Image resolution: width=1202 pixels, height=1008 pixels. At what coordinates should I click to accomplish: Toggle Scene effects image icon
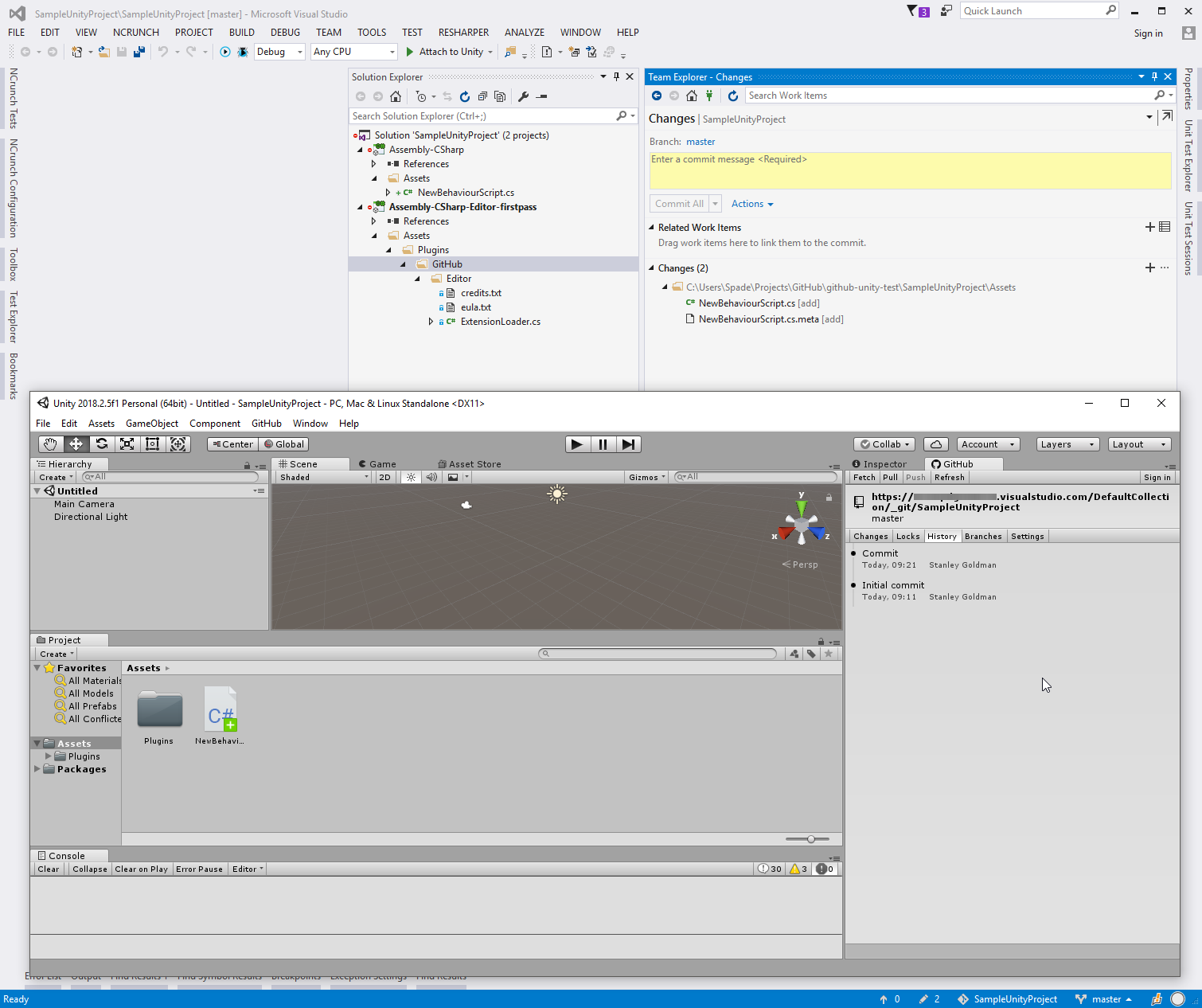point(453,478)
